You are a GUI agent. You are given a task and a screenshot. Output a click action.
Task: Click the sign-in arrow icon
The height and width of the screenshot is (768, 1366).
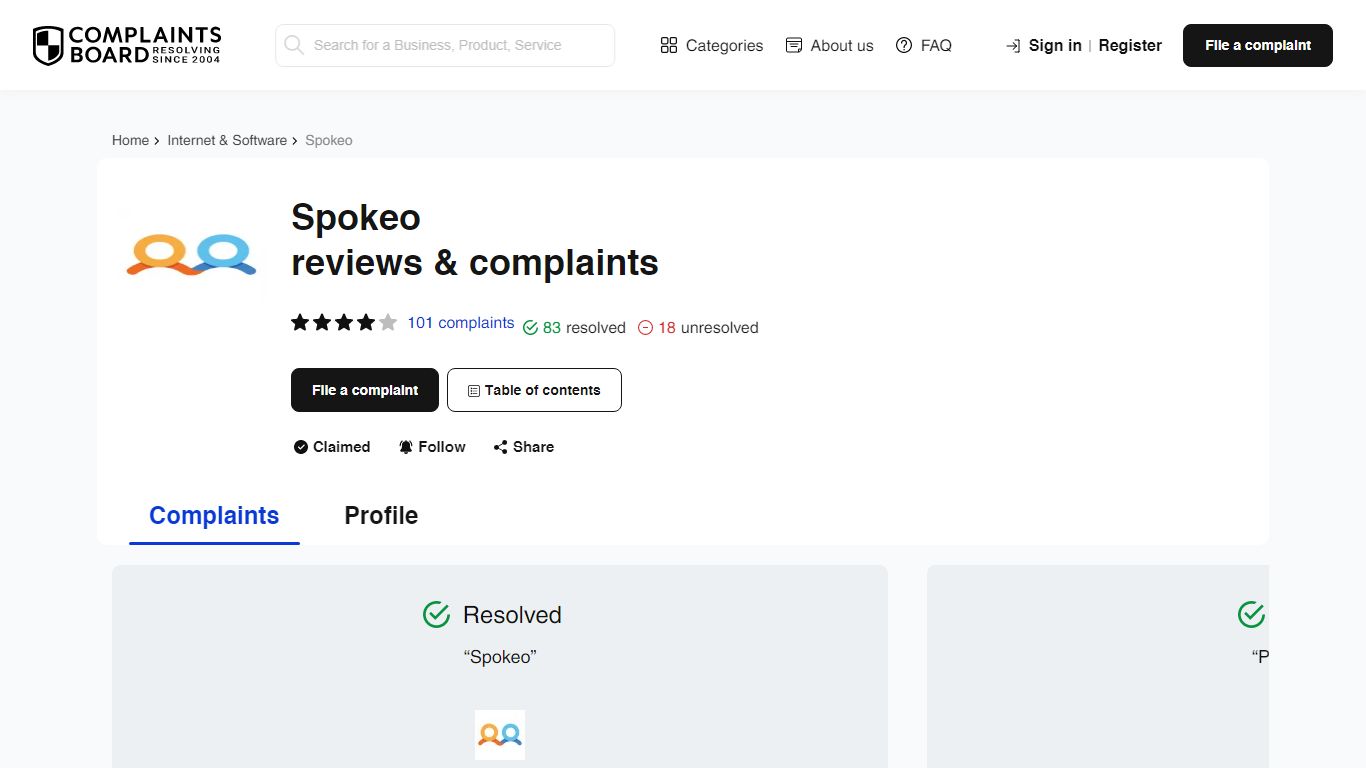[x=1013, y=46]
